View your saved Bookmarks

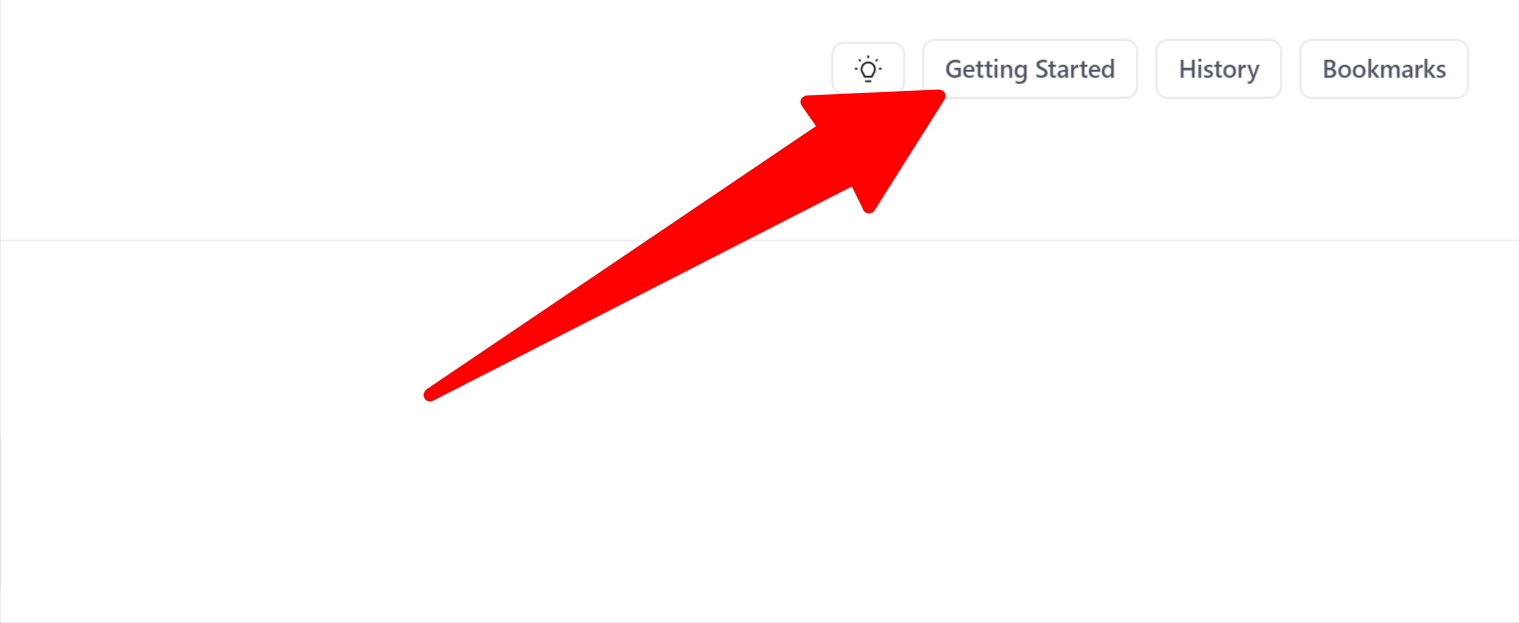(x=1384, y=69)
